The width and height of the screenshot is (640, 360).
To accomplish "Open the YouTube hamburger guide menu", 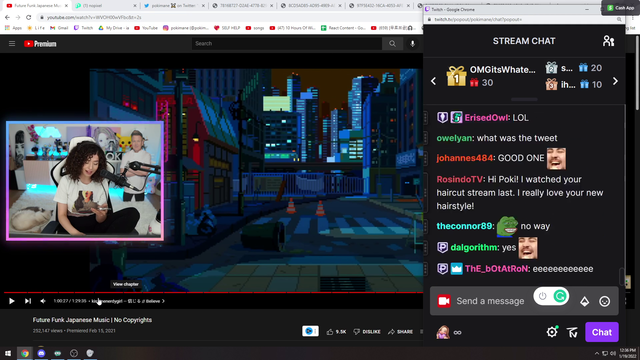I will click(x=12, y=44).
